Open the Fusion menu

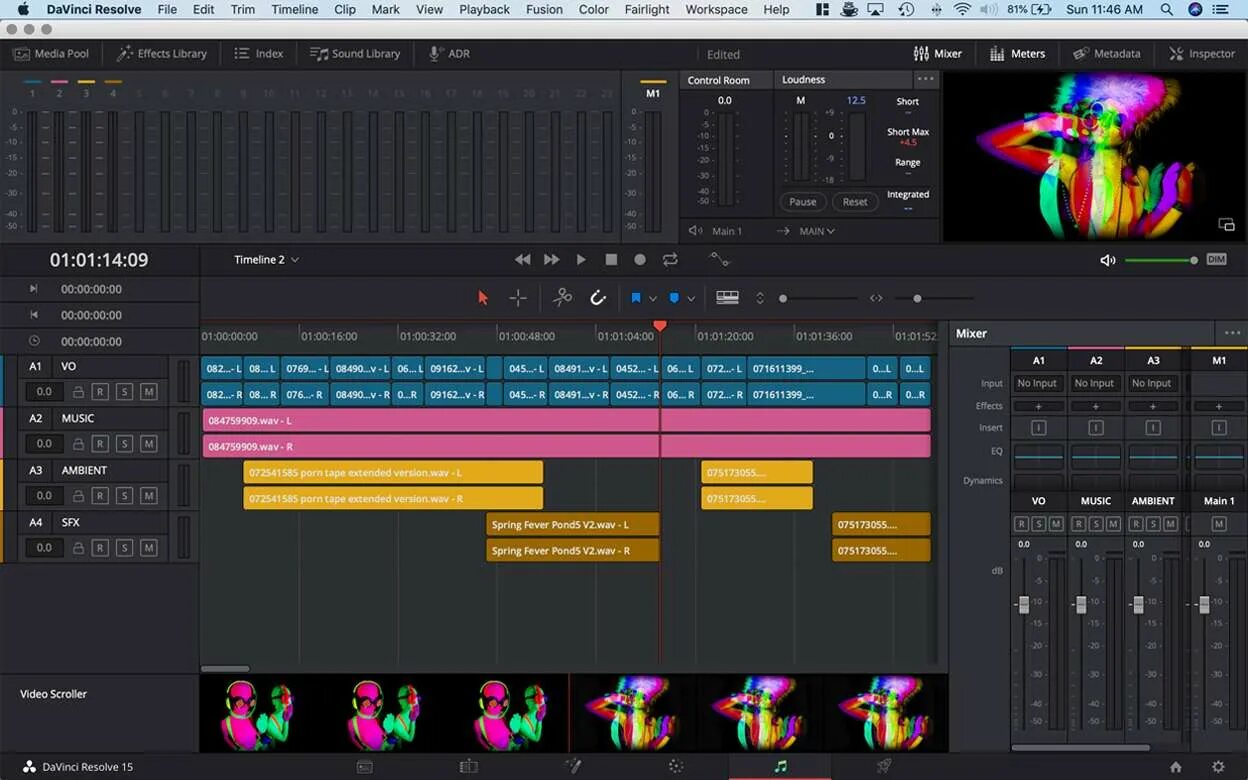(x=544, y=9)
